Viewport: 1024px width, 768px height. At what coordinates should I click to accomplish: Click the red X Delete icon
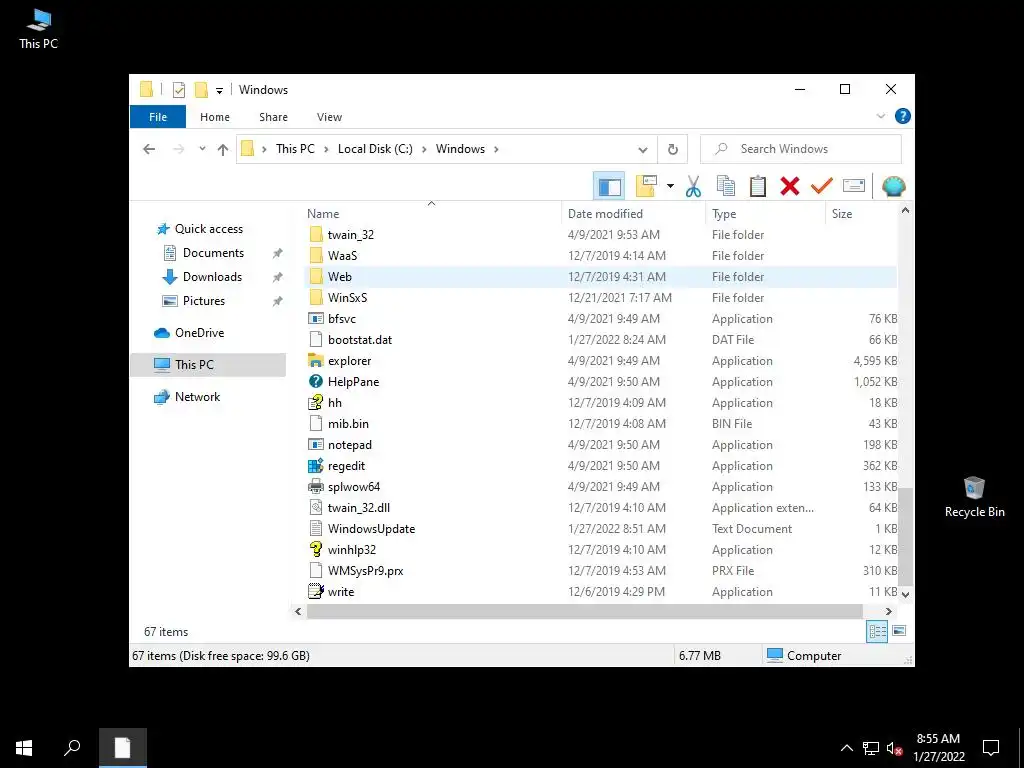(x=790, y=187)
